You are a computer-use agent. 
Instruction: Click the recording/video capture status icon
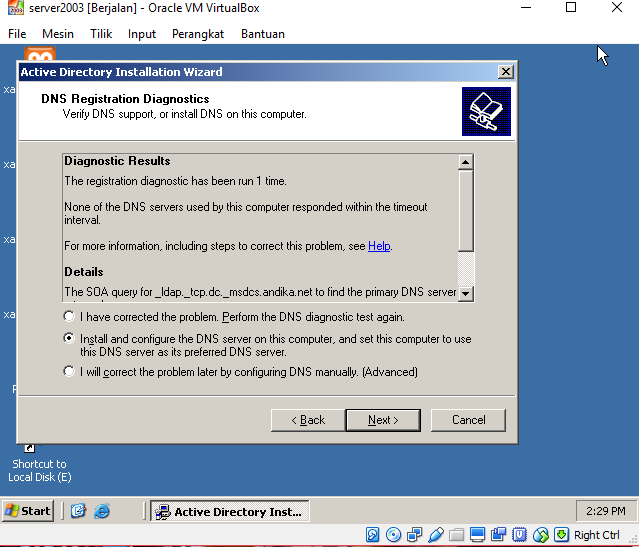(498, 534)
